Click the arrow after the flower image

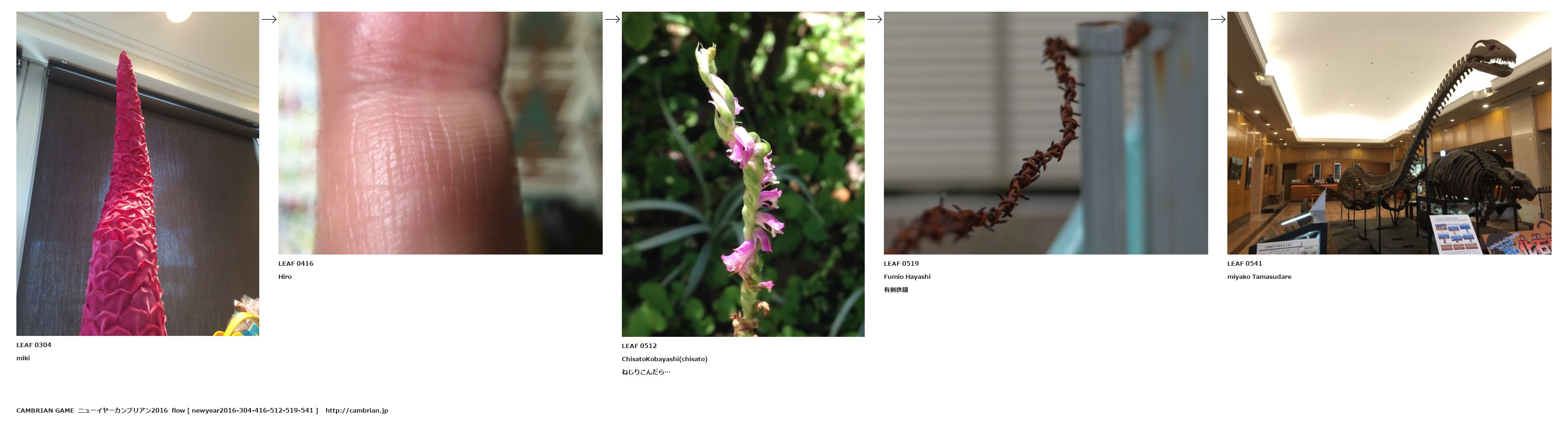(875, 20)
